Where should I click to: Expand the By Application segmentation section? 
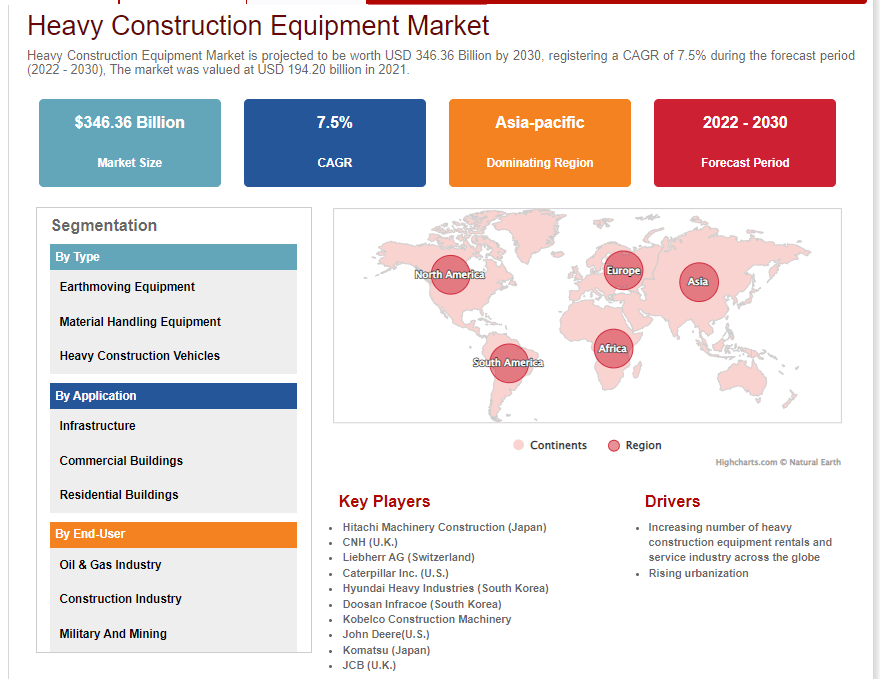[x=173, y=396]
